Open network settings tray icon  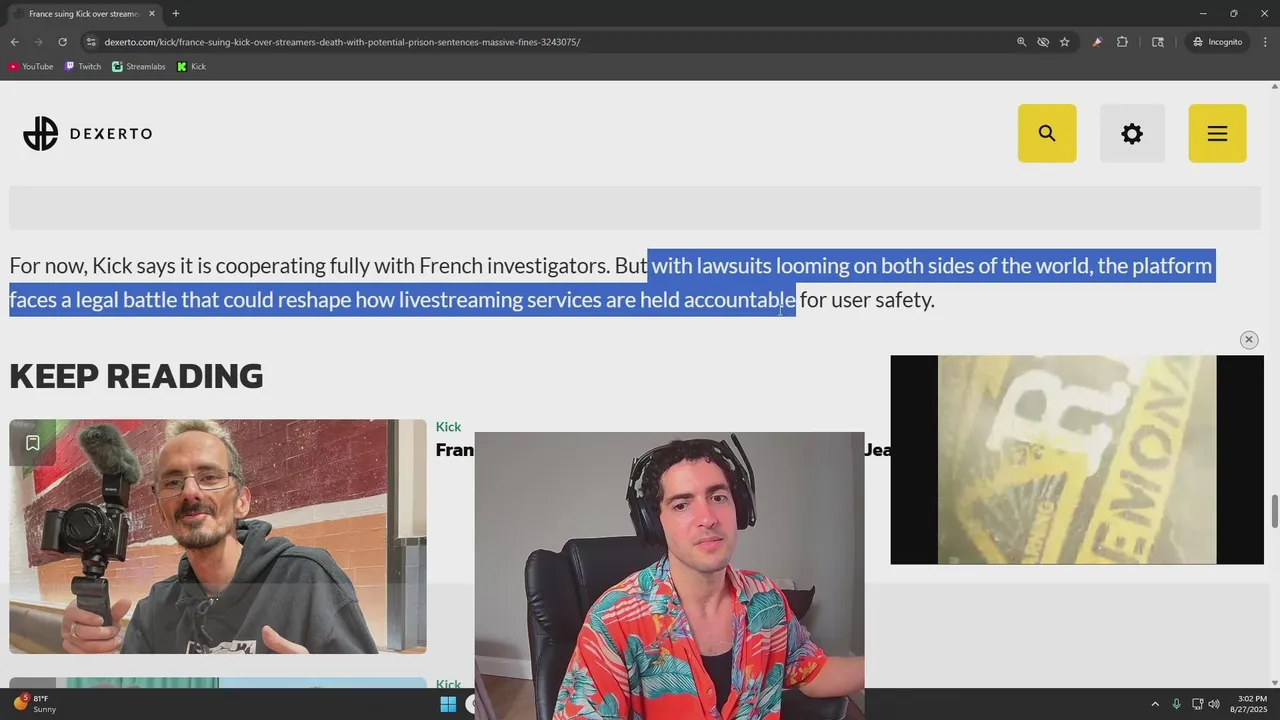pyautogui.click(x=1198, y=704)
